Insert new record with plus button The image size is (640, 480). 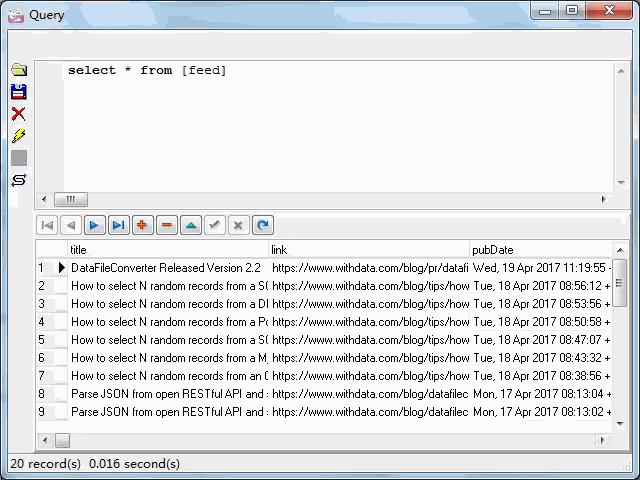[x=142, y=225]
